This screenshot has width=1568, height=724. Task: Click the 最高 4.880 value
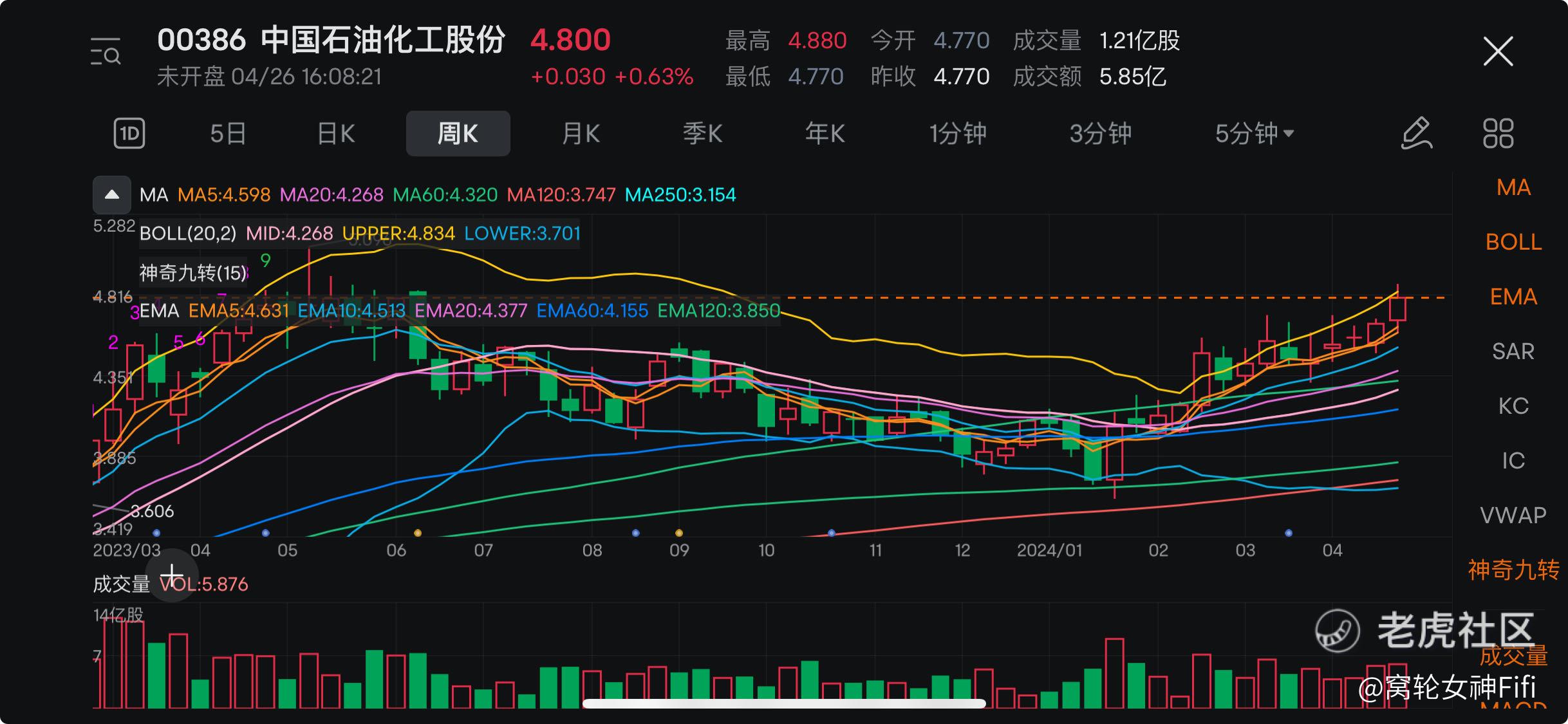(817, 41)
